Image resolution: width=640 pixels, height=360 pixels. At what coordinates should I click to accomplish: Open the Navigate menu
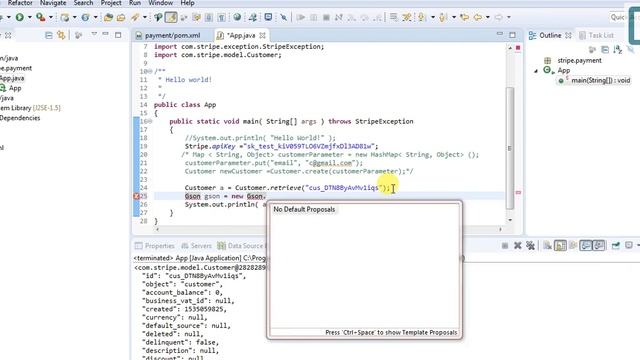(x=53, y=3)
